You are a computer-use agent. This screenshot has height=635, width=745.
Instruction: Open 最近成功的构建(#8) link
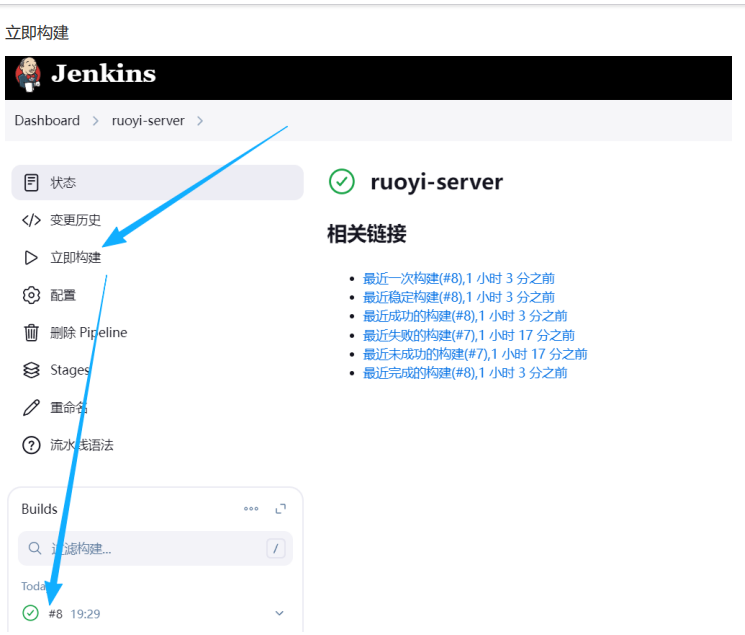coord(465,316)
